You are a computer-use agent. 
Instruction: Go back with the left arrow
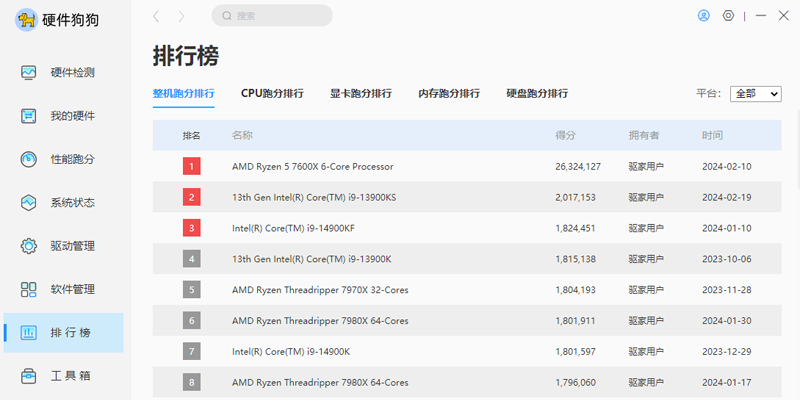(156, 16)
